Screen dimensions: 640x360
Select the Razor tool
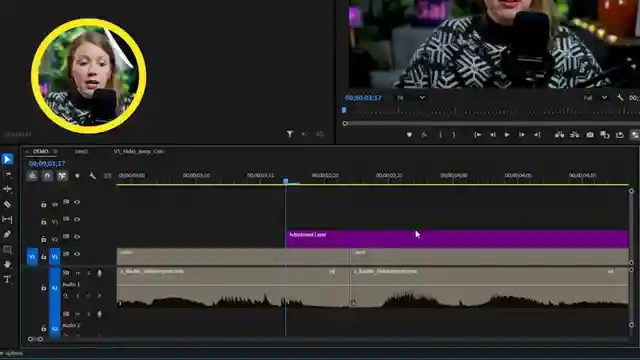pos(7,204)
